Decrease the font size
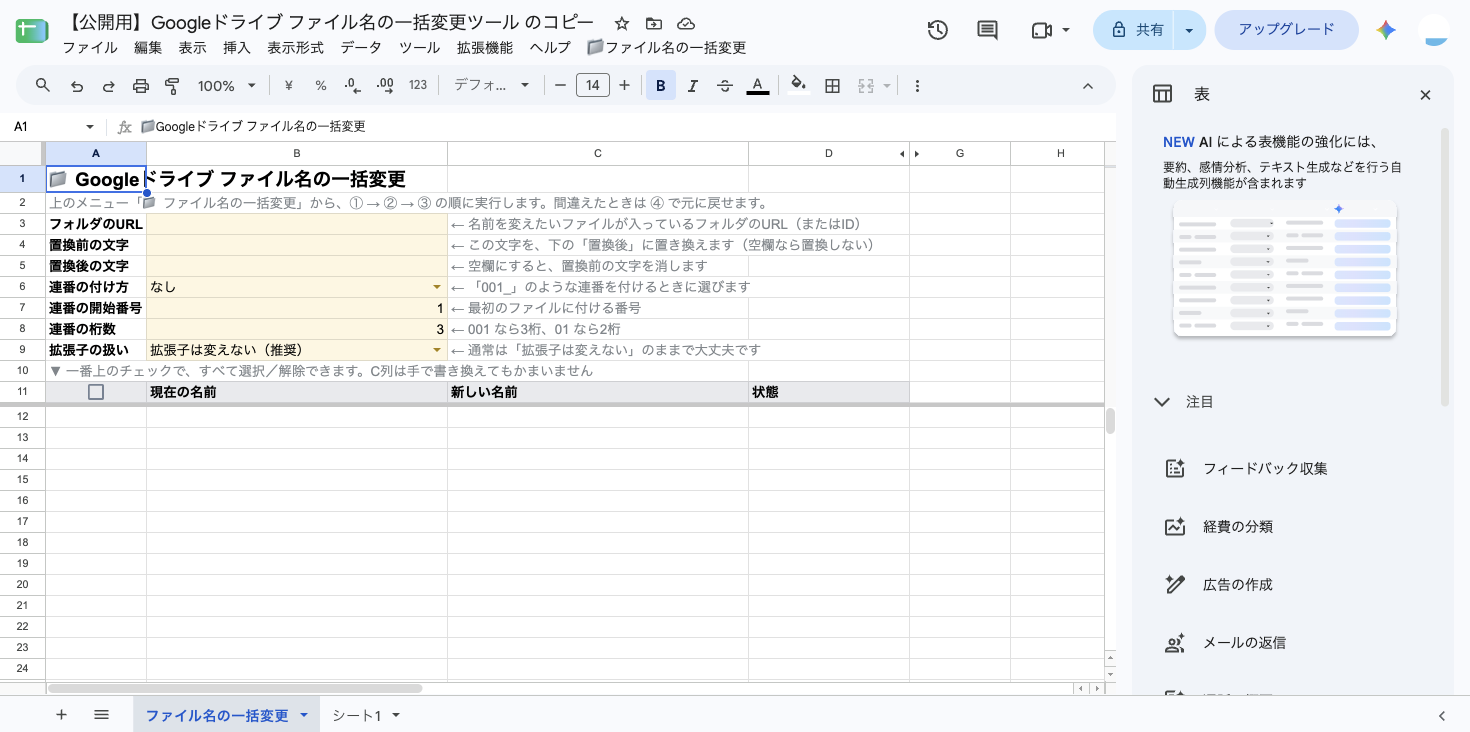The height and width of the screenshot is (732, 1470). click(560, 86)
